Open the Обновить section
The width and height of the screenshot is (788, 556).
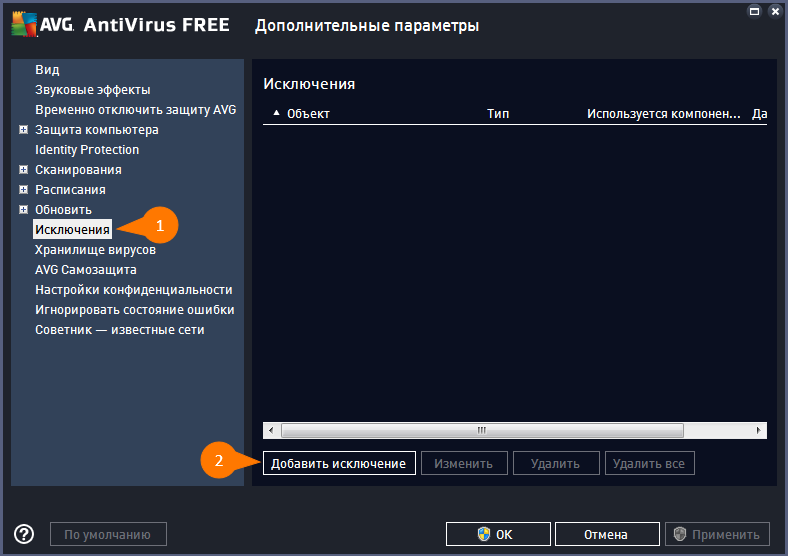tap(63, 210)
